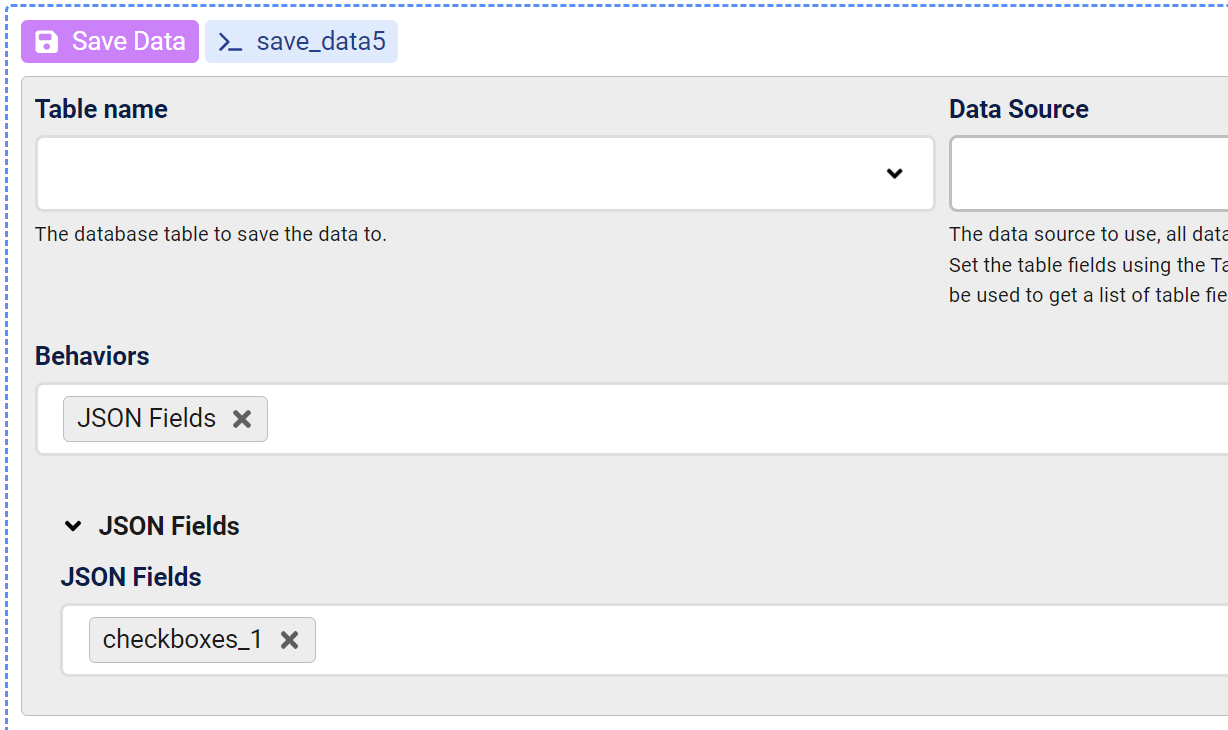This screenshot has height=730, width=1228.
Task: Click the terminal prompt icon beside save_data5
Action: [x=230, y=42]
